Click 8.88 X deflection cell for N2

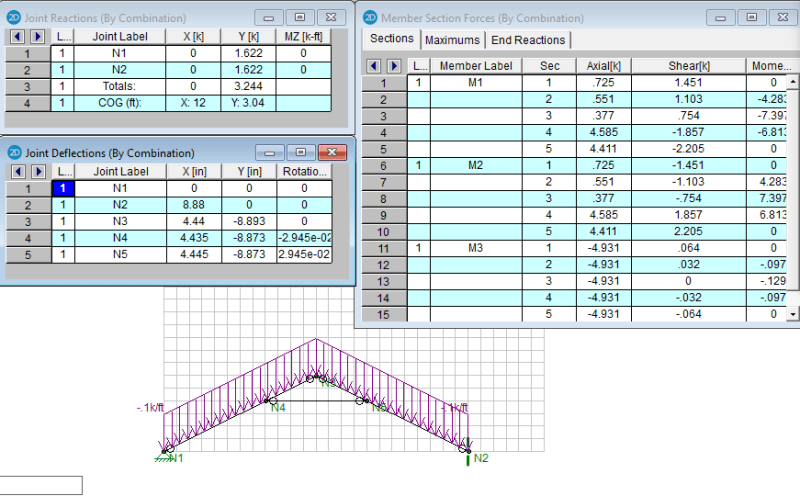[194, 205]
